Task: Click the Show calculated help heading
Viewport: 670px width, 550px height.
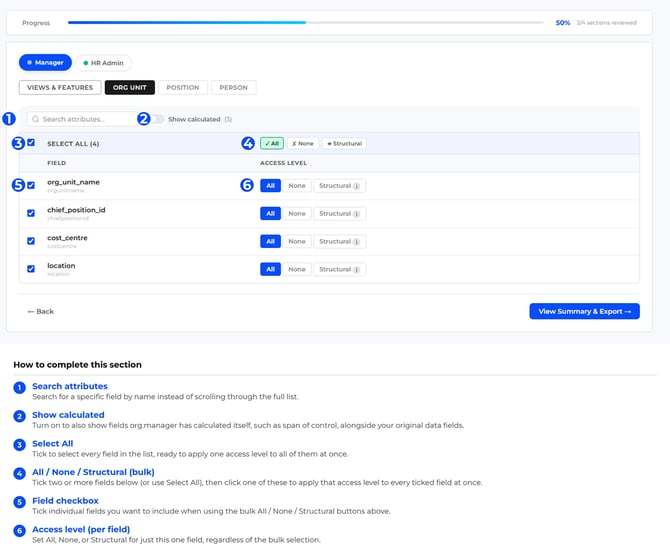Action: click(x=68, y=415)
